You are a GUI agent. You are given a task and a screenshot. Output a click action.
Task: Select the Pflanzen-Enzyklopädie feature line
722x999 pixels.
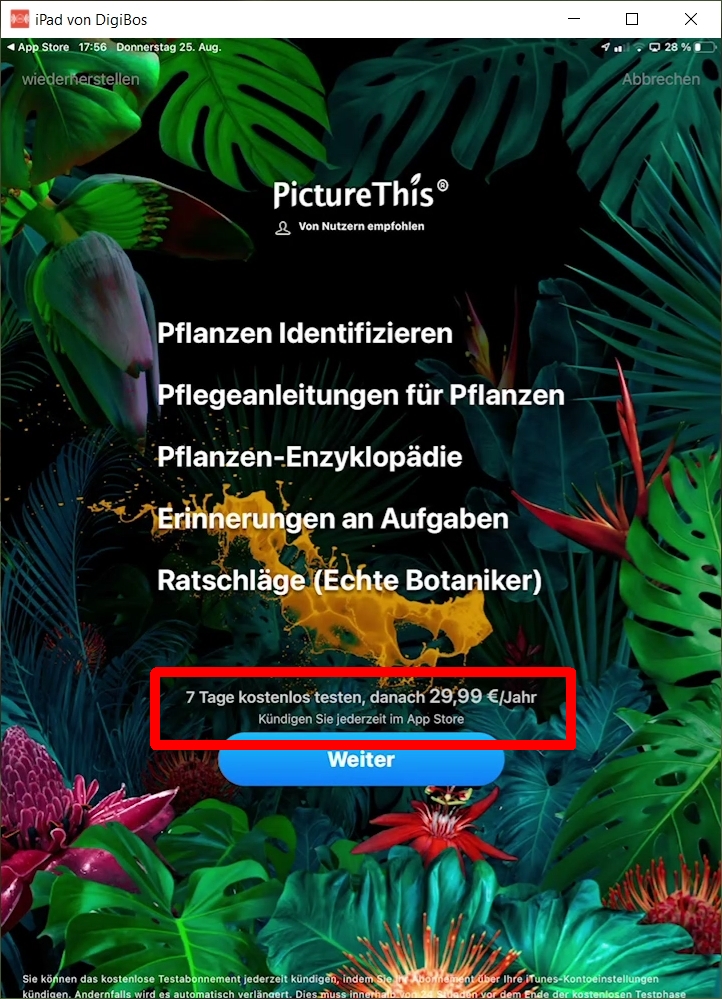309,457
